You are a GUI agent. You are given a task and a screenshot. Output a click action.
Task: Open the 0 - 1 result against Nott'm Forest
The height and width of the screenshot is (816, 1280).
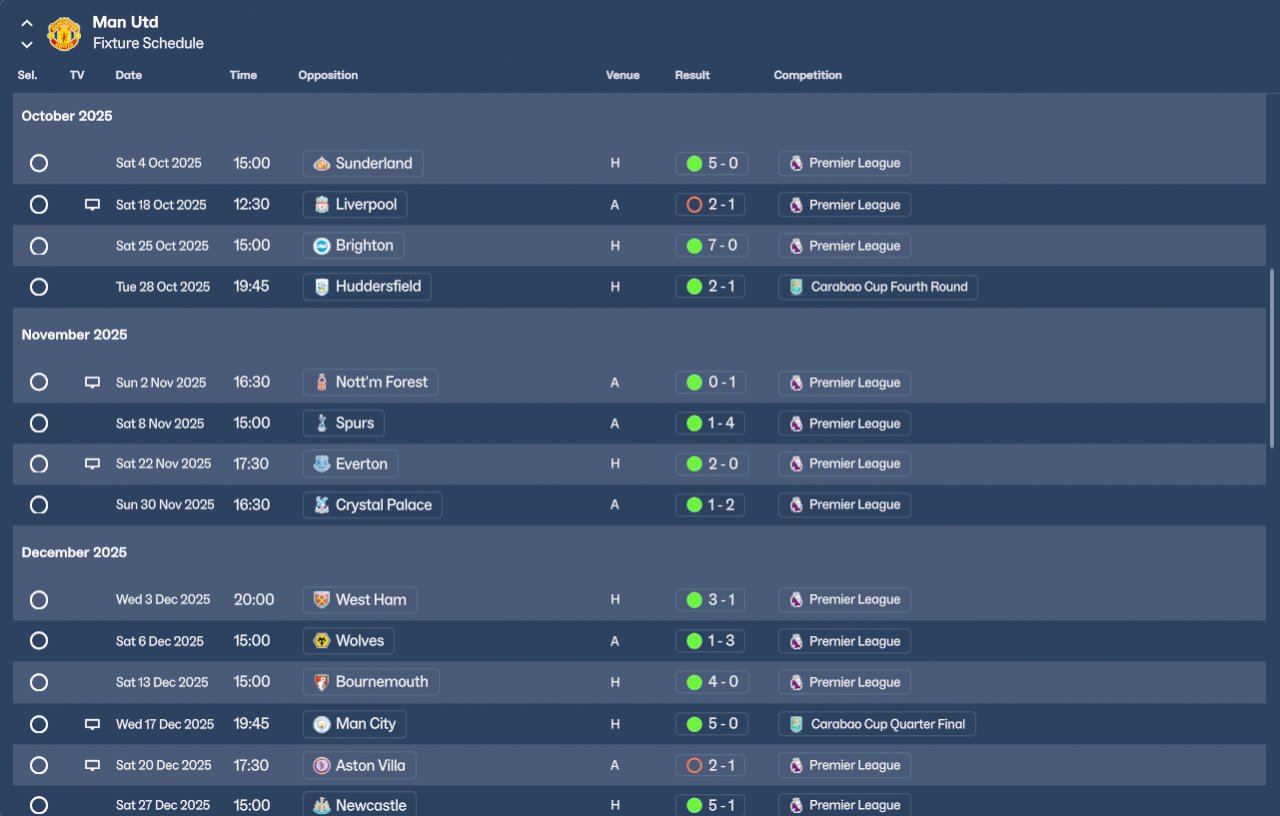click(x=711, y=382)
